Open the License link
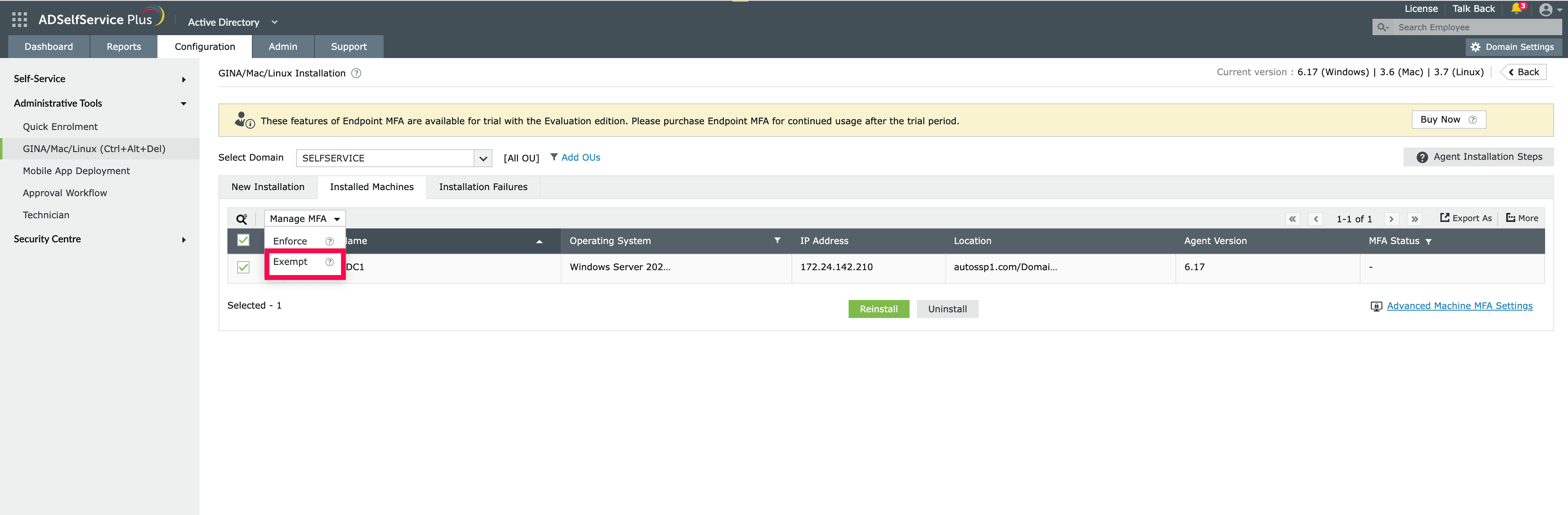This screenshot has height=515, width=1568. click(x=1421, y=9)
